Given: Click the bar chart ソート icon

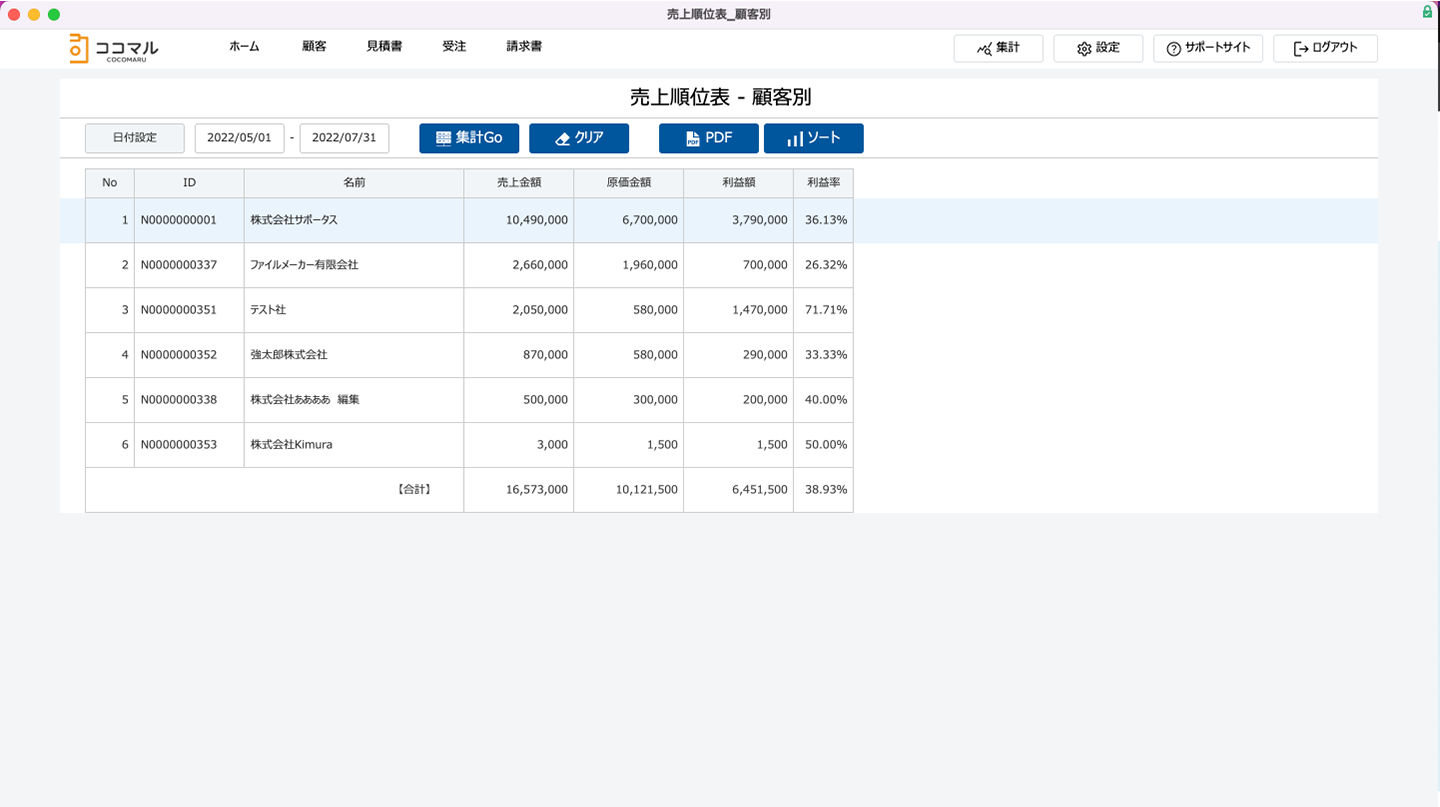Looking at the screenshot, I should (795, 139).
